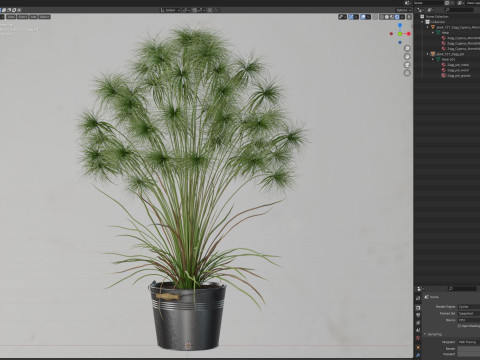
Task: Open the Tool properties tab
Action: [418, 298]
